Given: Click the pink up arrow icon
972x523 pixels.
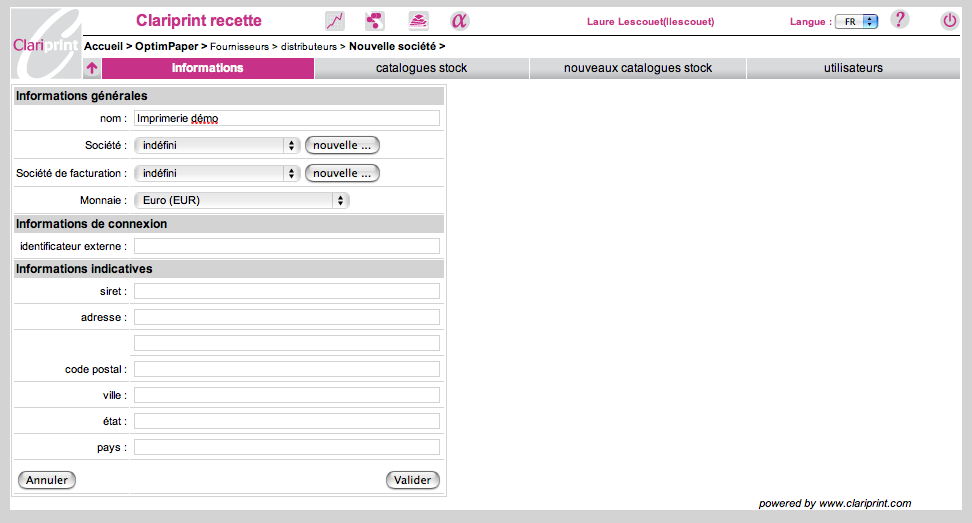Looking at the screenshot, I should point(92,69).
